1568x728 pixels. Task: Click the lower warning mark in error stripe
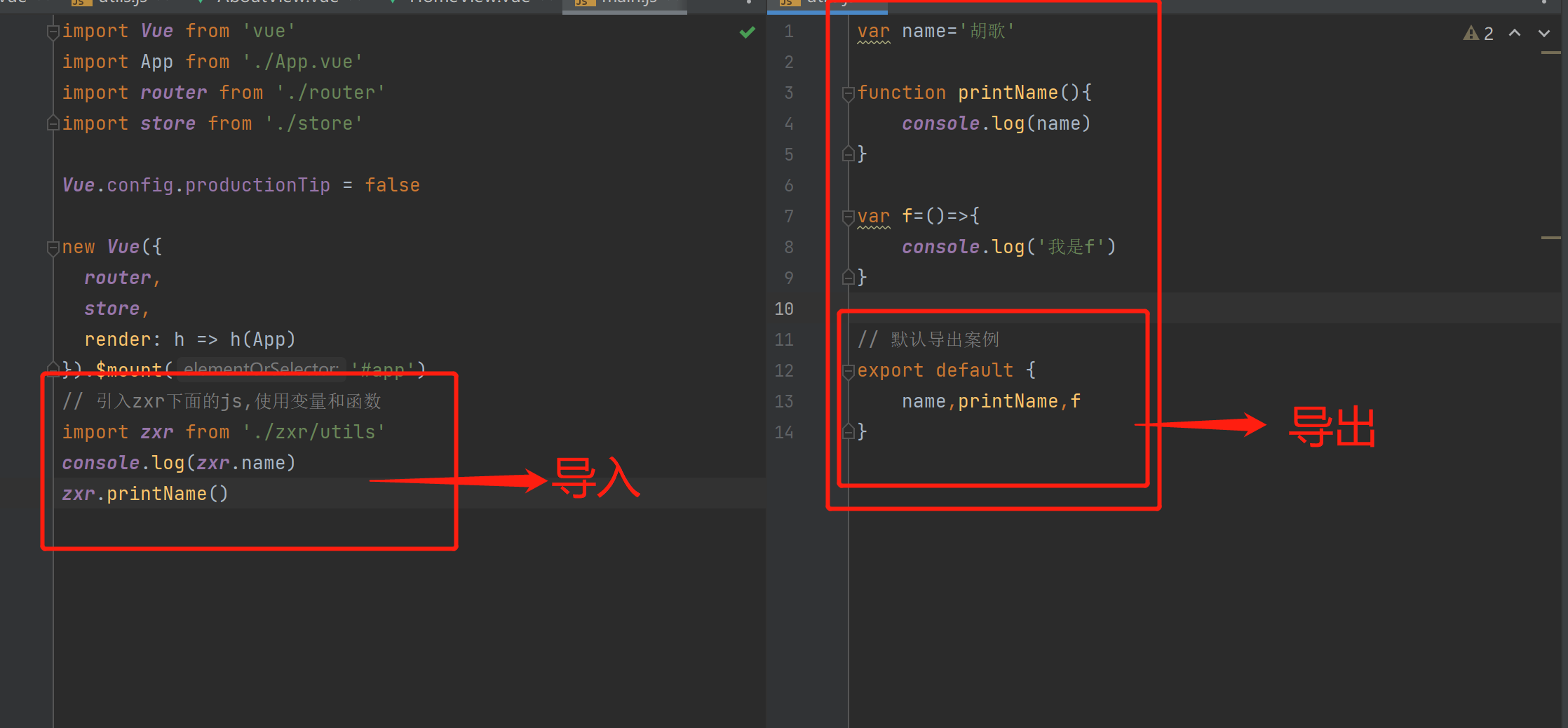point(1550,238)
